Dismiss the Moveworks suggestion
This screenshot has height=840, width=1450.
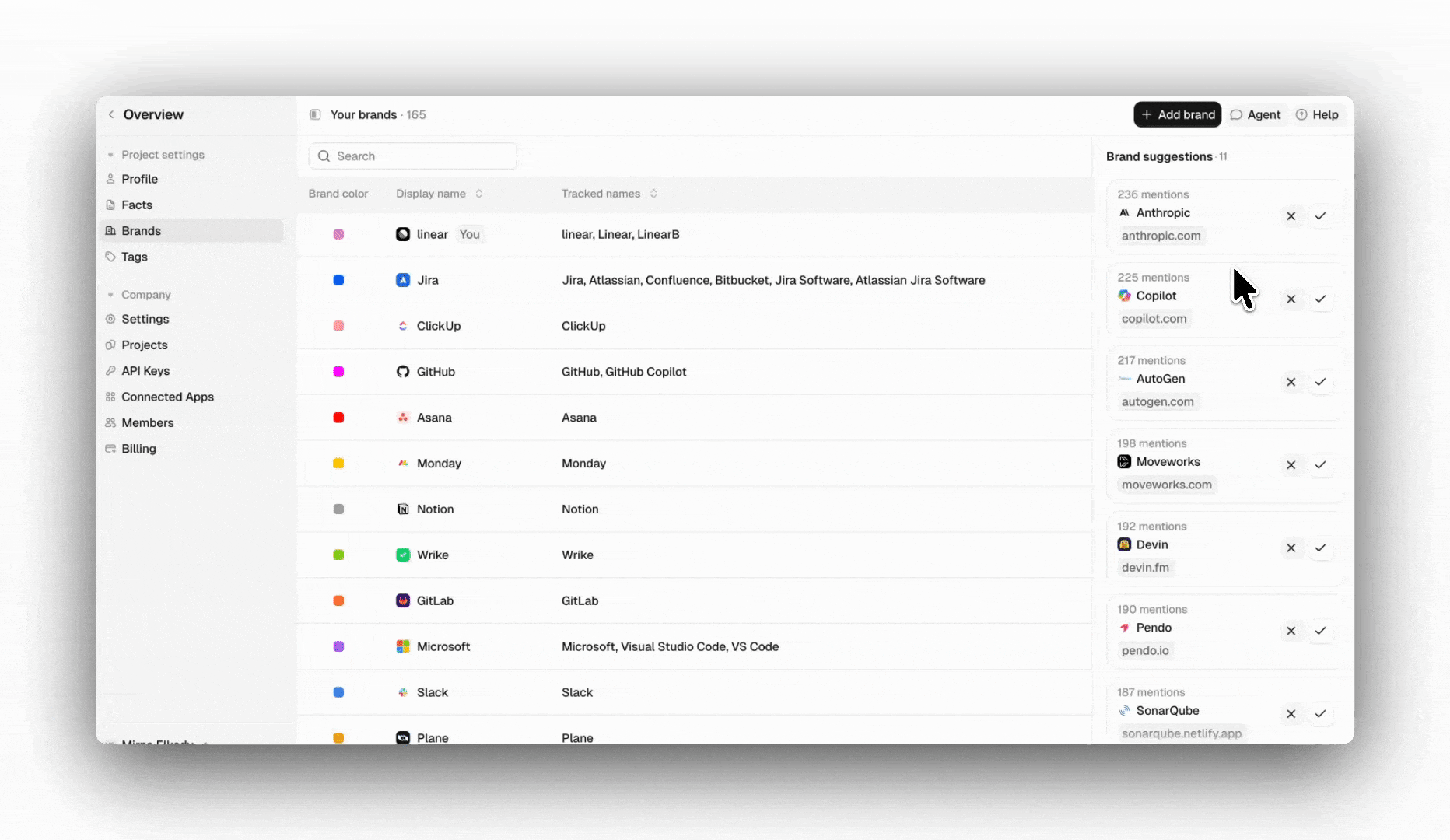tap(1291, 465)
